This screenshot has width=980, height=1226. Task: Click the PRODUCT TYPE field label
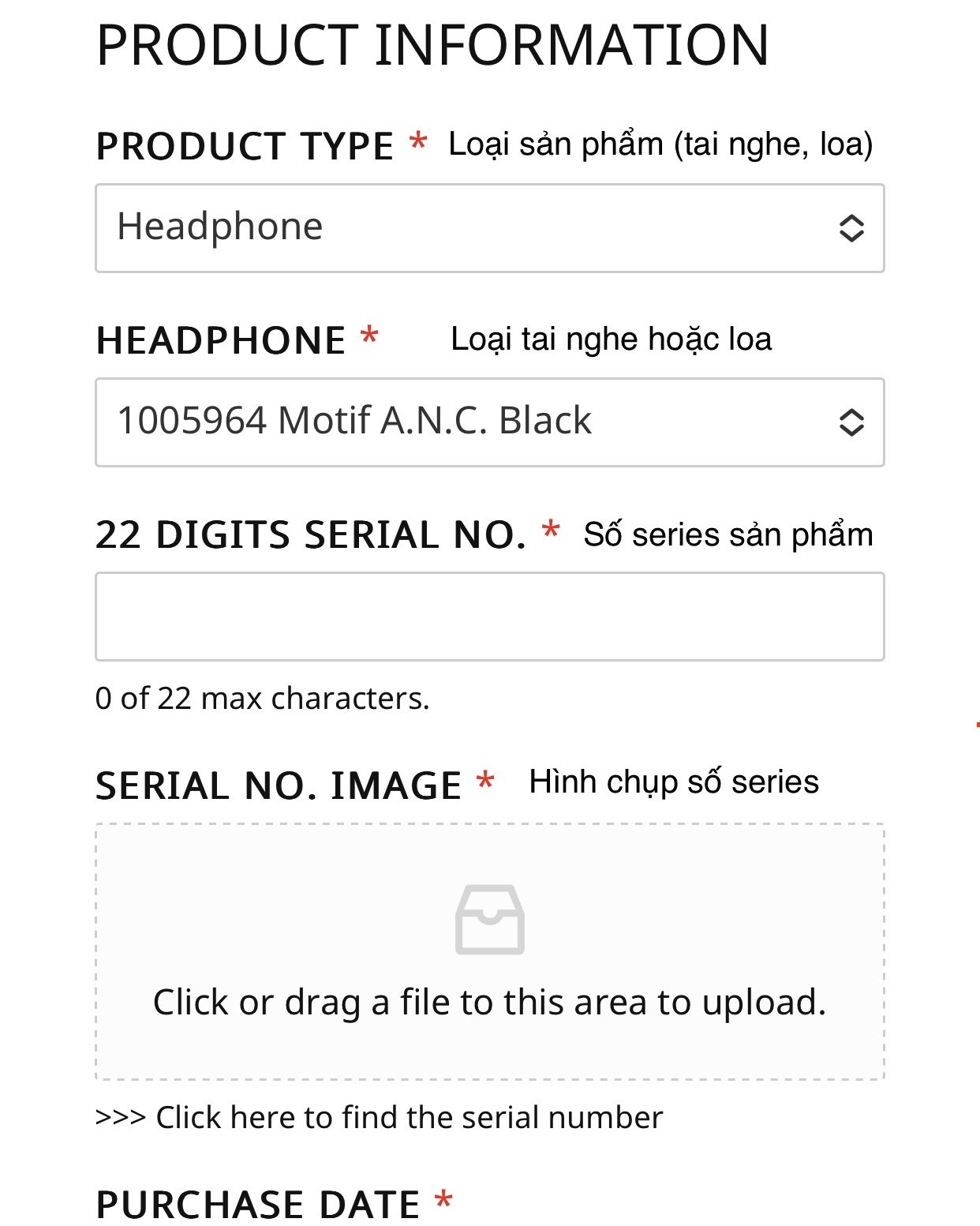(245, 147)
